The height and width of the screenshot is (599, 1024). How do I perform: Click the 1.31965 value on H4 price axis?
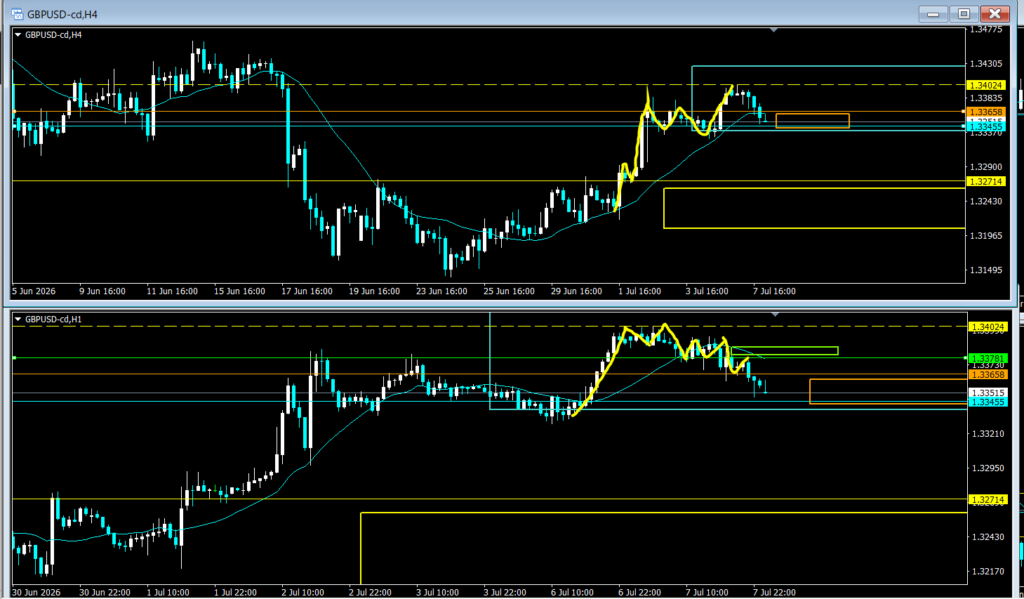point(986,236)
